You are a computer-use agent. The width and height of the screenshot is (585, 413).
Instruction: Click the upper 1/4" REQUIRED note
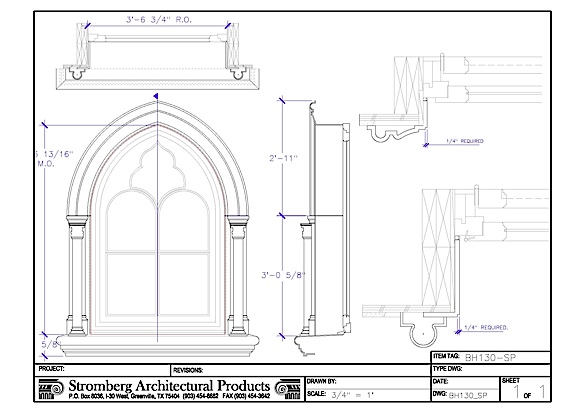point(464,141)
